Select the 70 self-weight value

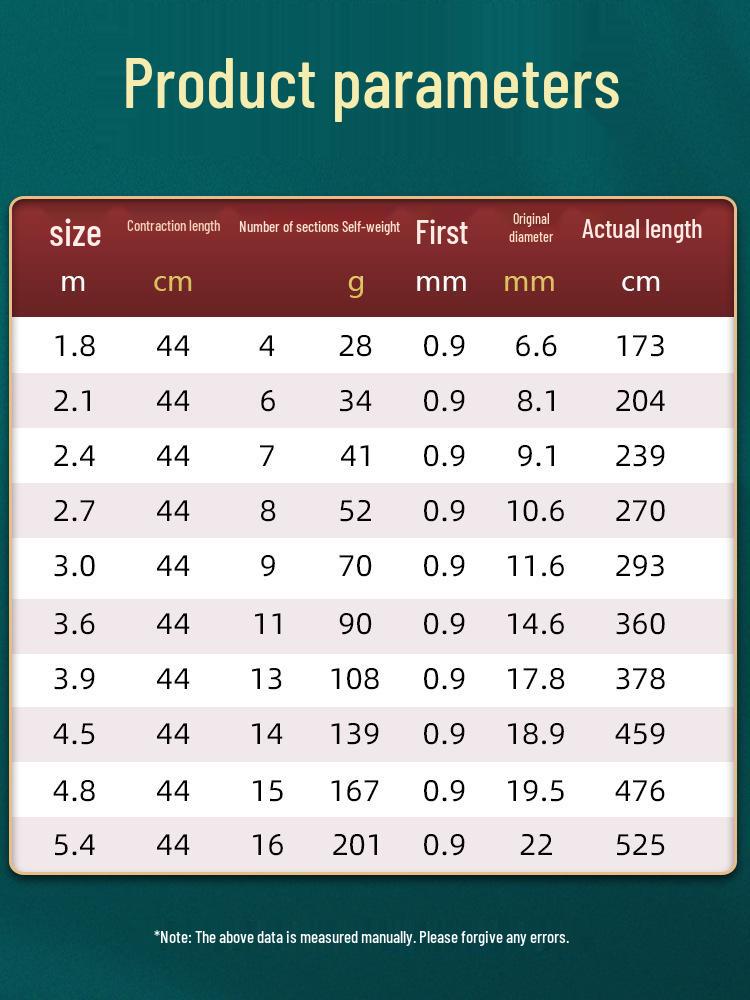tap(355, 566)
